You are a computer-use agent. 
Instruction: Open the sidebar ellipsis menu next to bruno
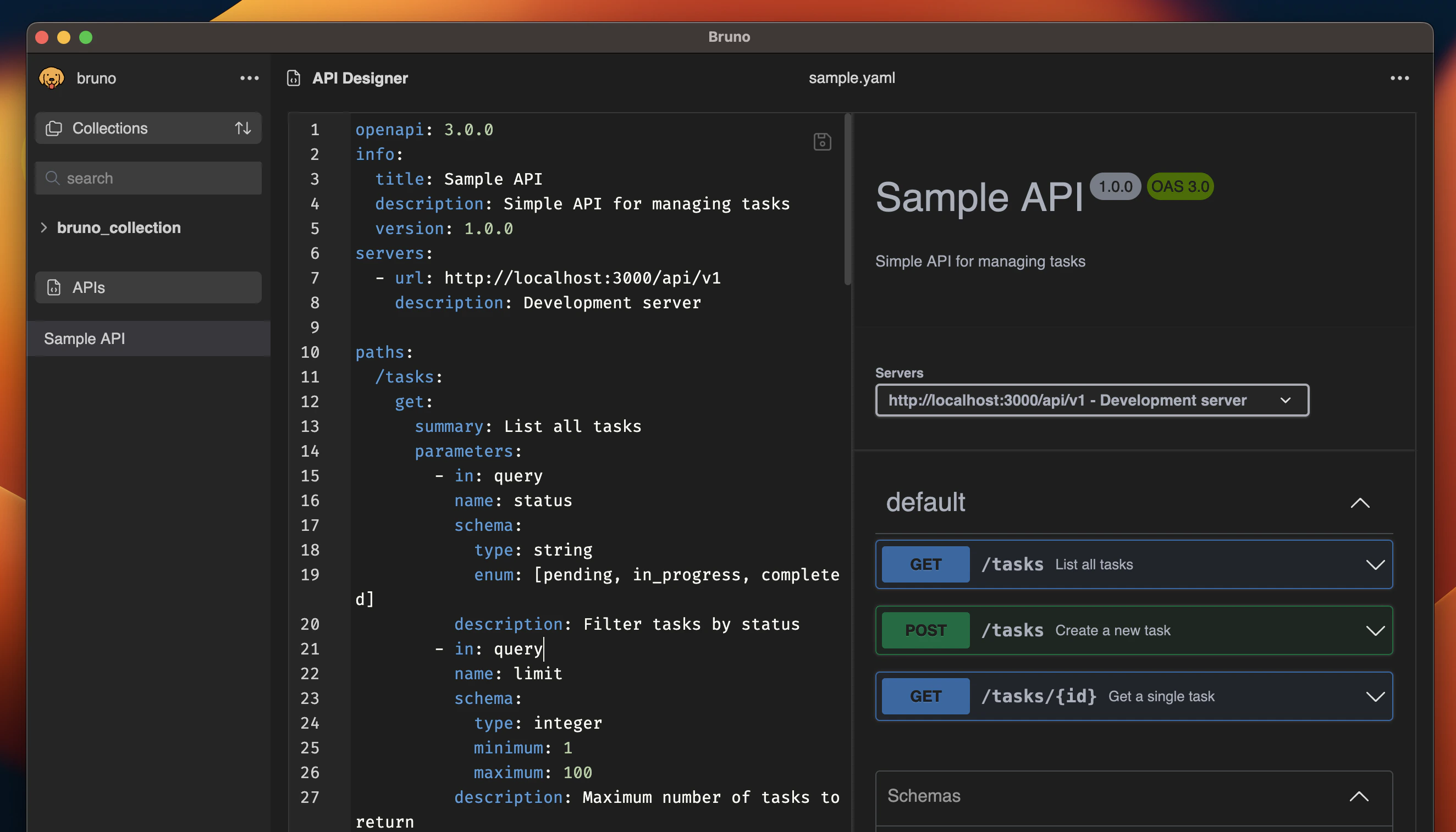(x=249, y=78)
